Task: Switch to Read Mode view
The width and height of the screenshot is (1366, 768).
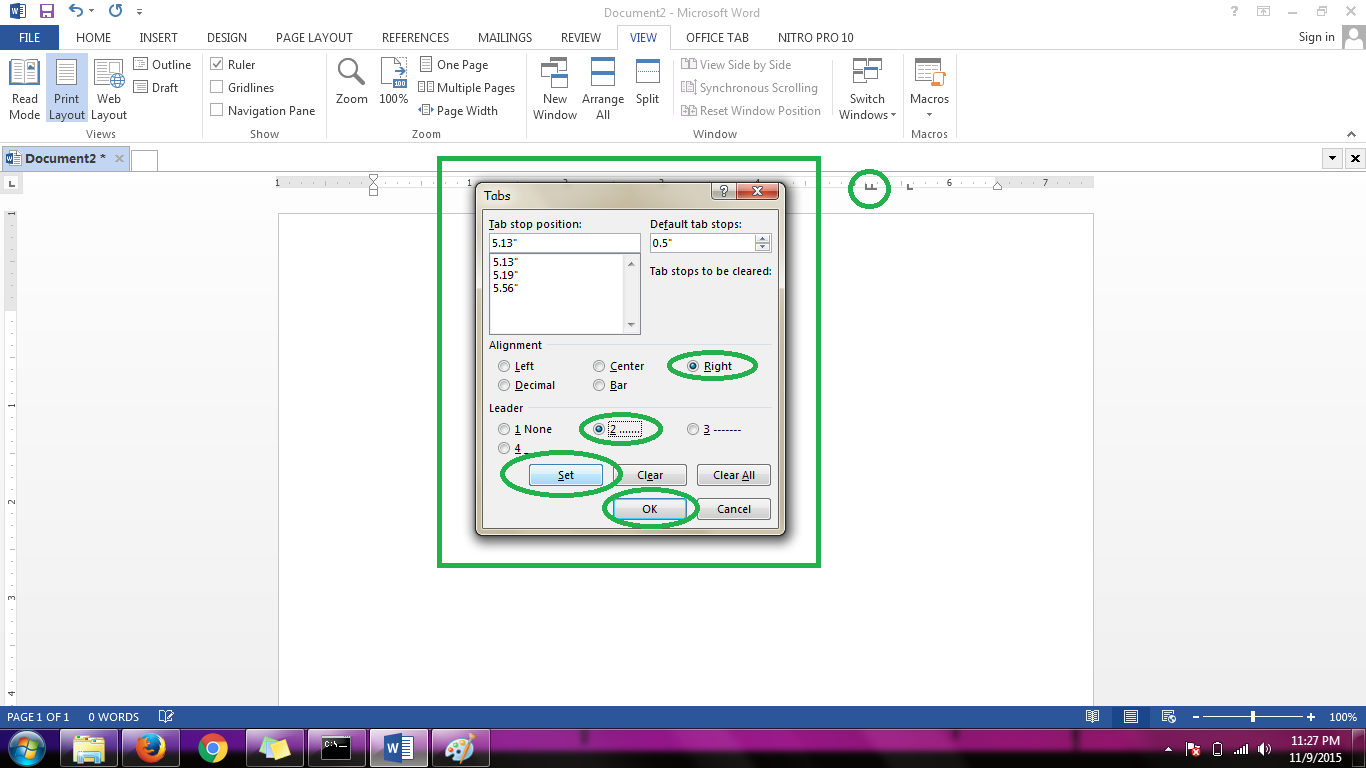Action: (23, 87)
